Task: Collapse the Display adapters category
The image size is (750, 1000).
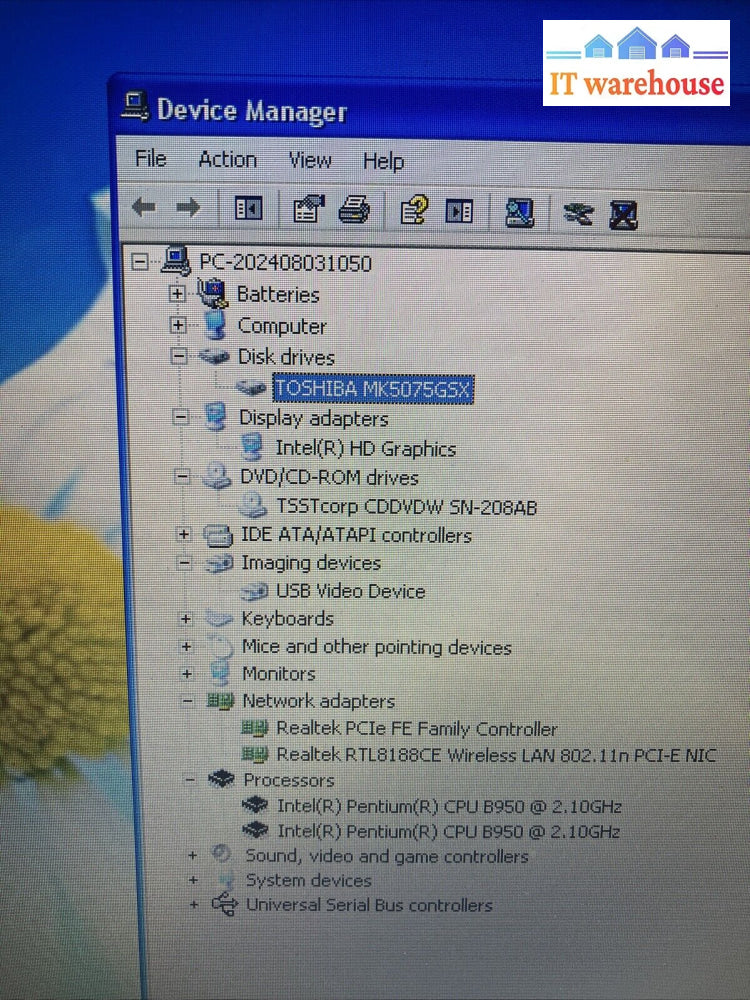Action: (181, 418)
